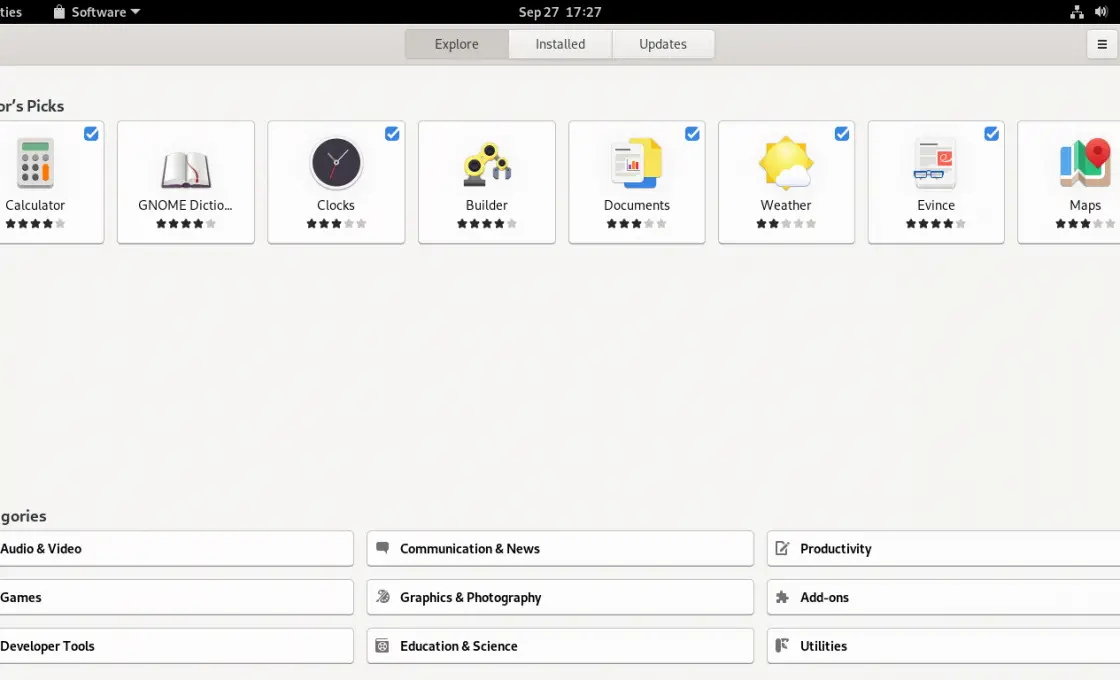Click the Maps app name label
This screenshot has width=1120, height=680.
[1085, 206]
